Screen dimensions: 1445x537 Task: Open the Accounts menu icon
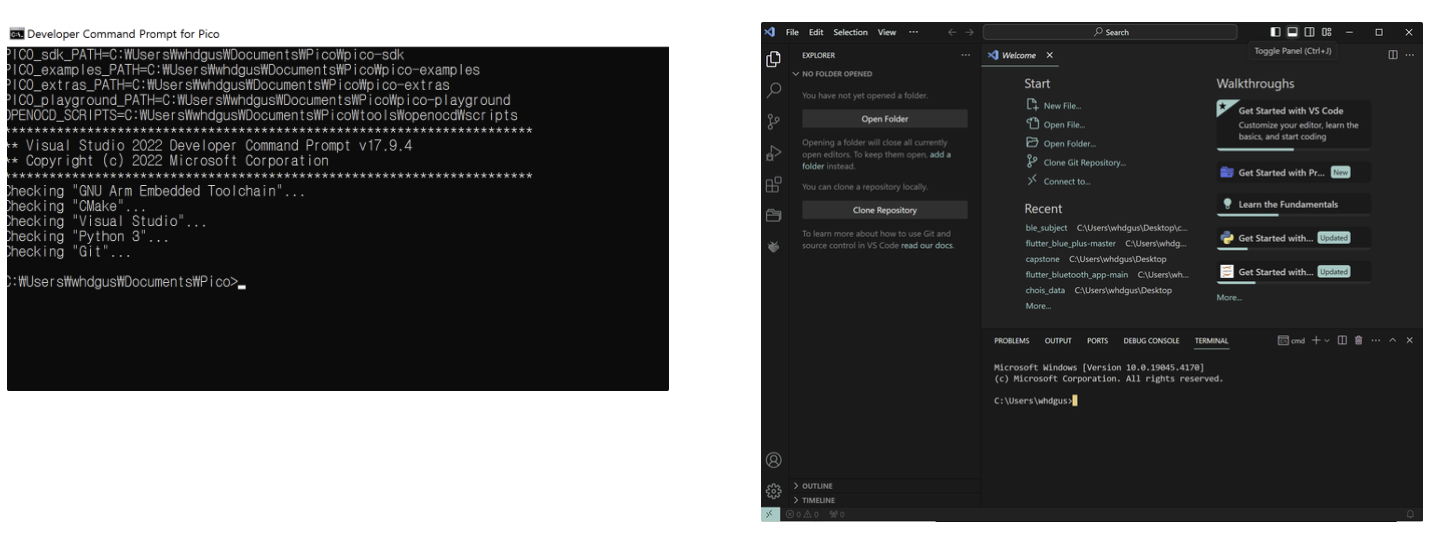pos(773,461)
